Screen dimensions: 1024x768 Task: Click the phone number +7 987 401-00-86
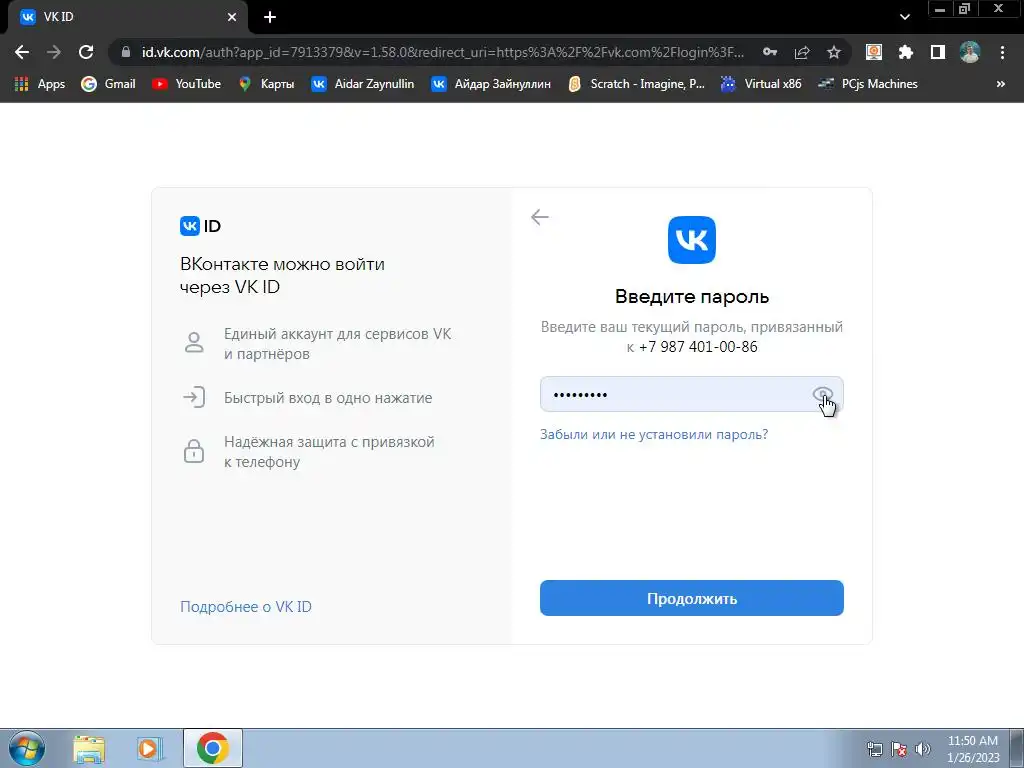pyautogui.click(x=698, y=347)
